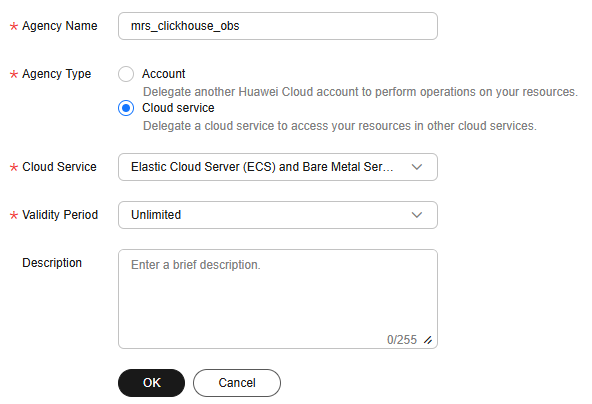Click the Cloud Service dropdown chevron arrow
The width and height of the screenshot is (592, 404).
click(x=416, y=167)
